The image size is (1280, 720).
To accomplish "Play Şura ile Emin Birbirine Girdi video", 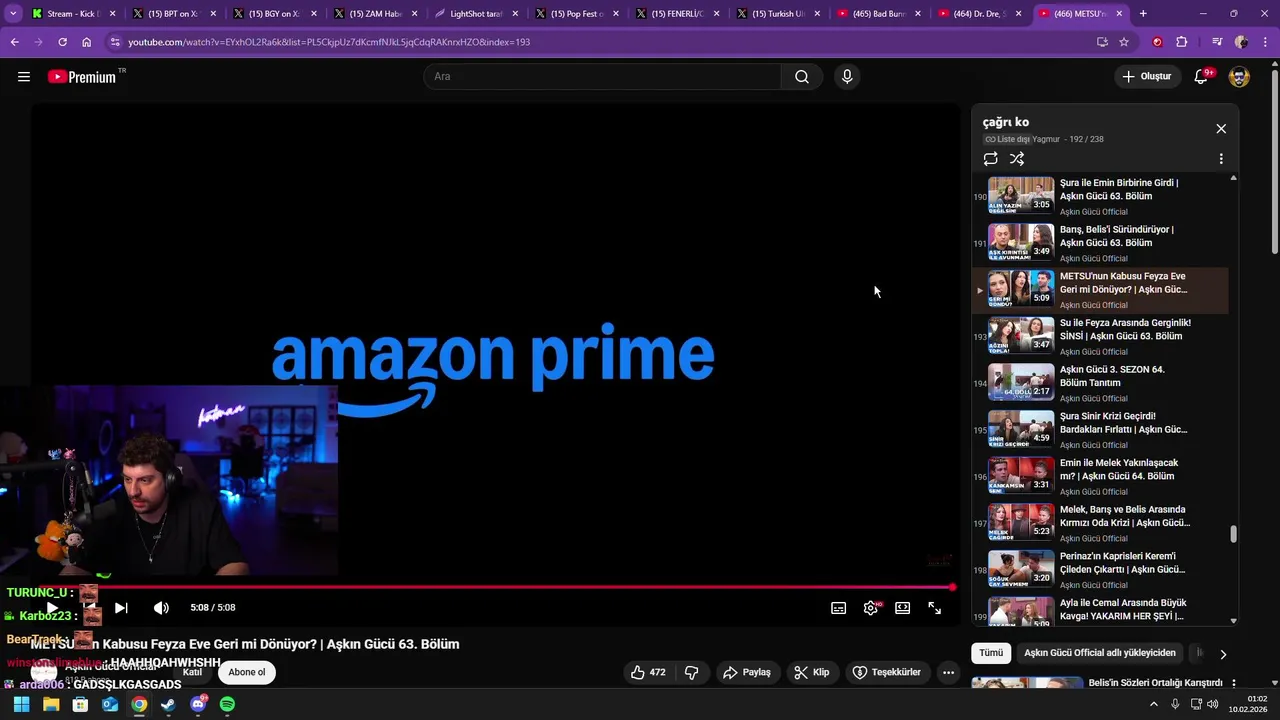I will click(1100, 197).
